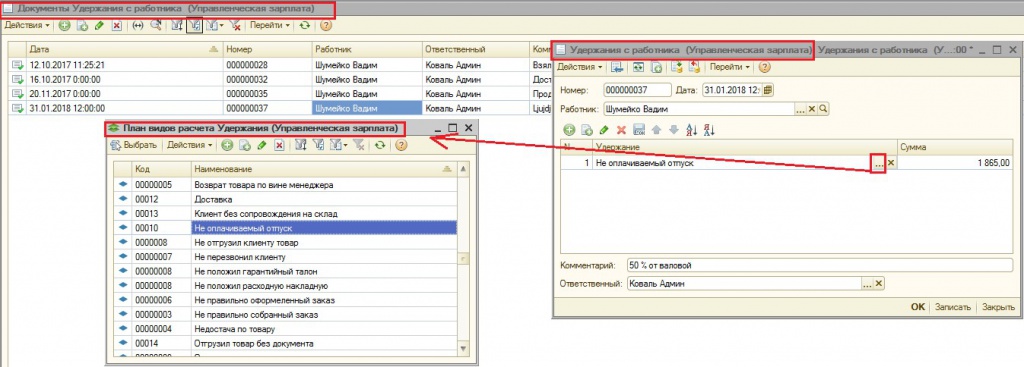Click magnifier search icon in Документы window toolbar
The image size is (1024, 367).
[x=156, y=25]
